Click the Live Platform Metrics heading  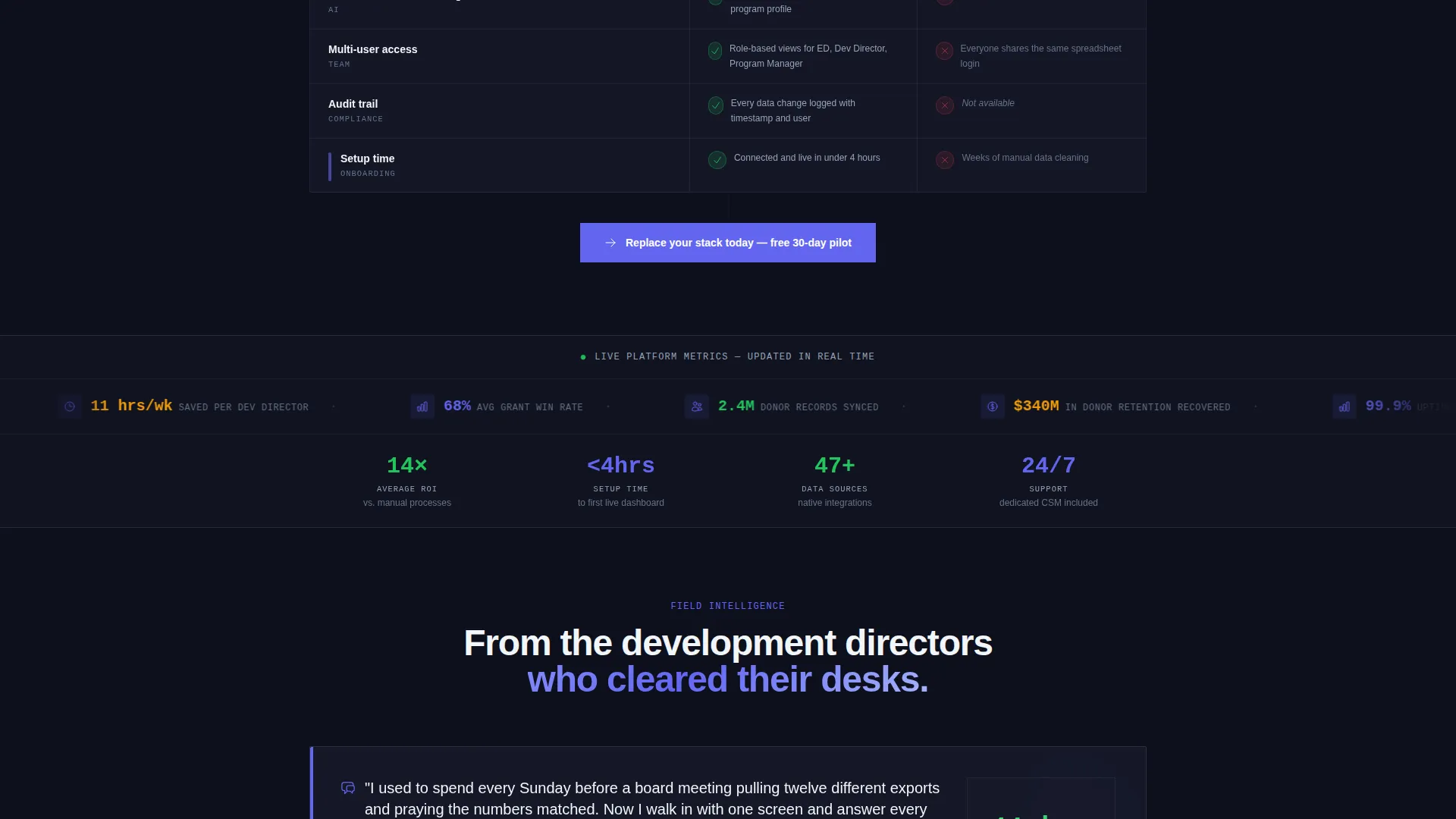point(734,356)
